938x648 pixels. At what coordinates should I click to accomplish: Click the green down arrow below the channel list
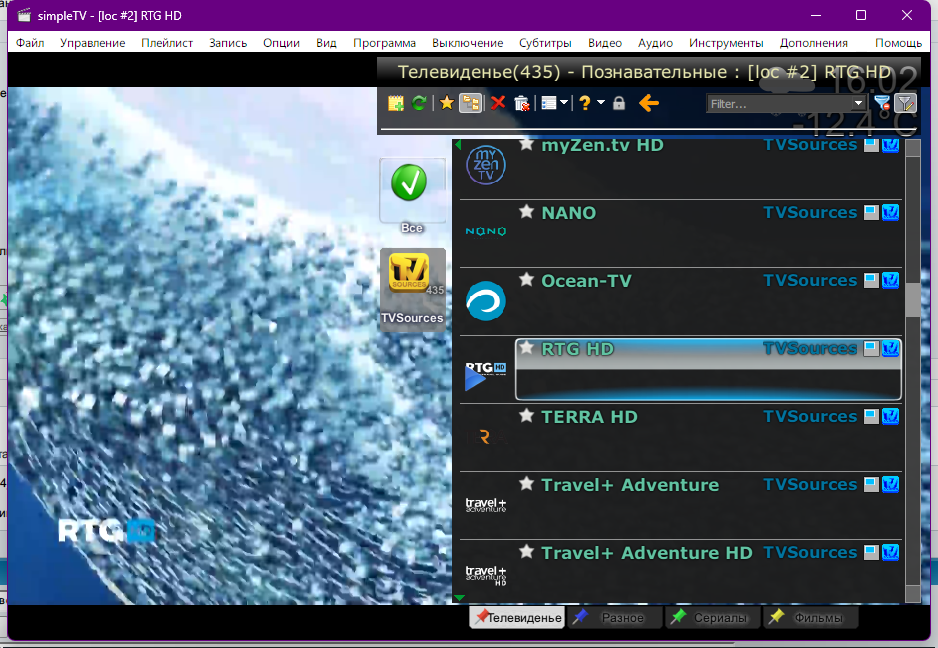(x=459, y=598)
